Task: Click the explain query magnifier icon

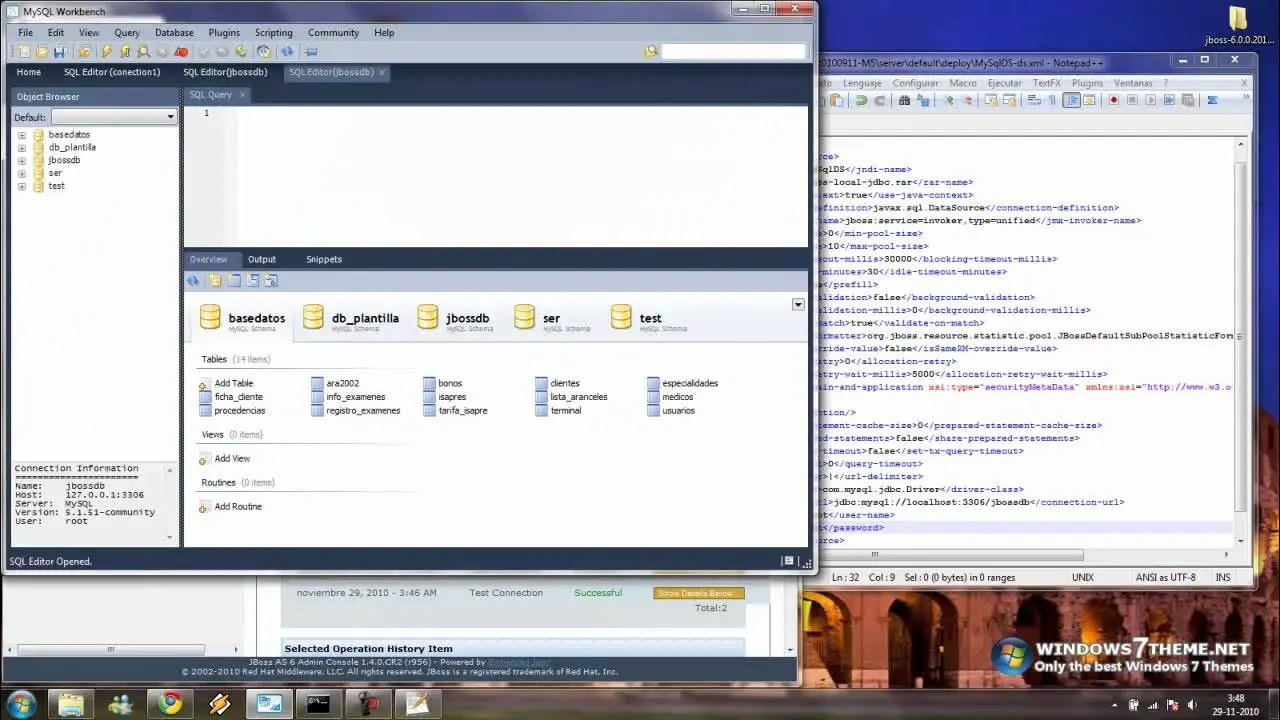Action: click(x=143, y=51)
